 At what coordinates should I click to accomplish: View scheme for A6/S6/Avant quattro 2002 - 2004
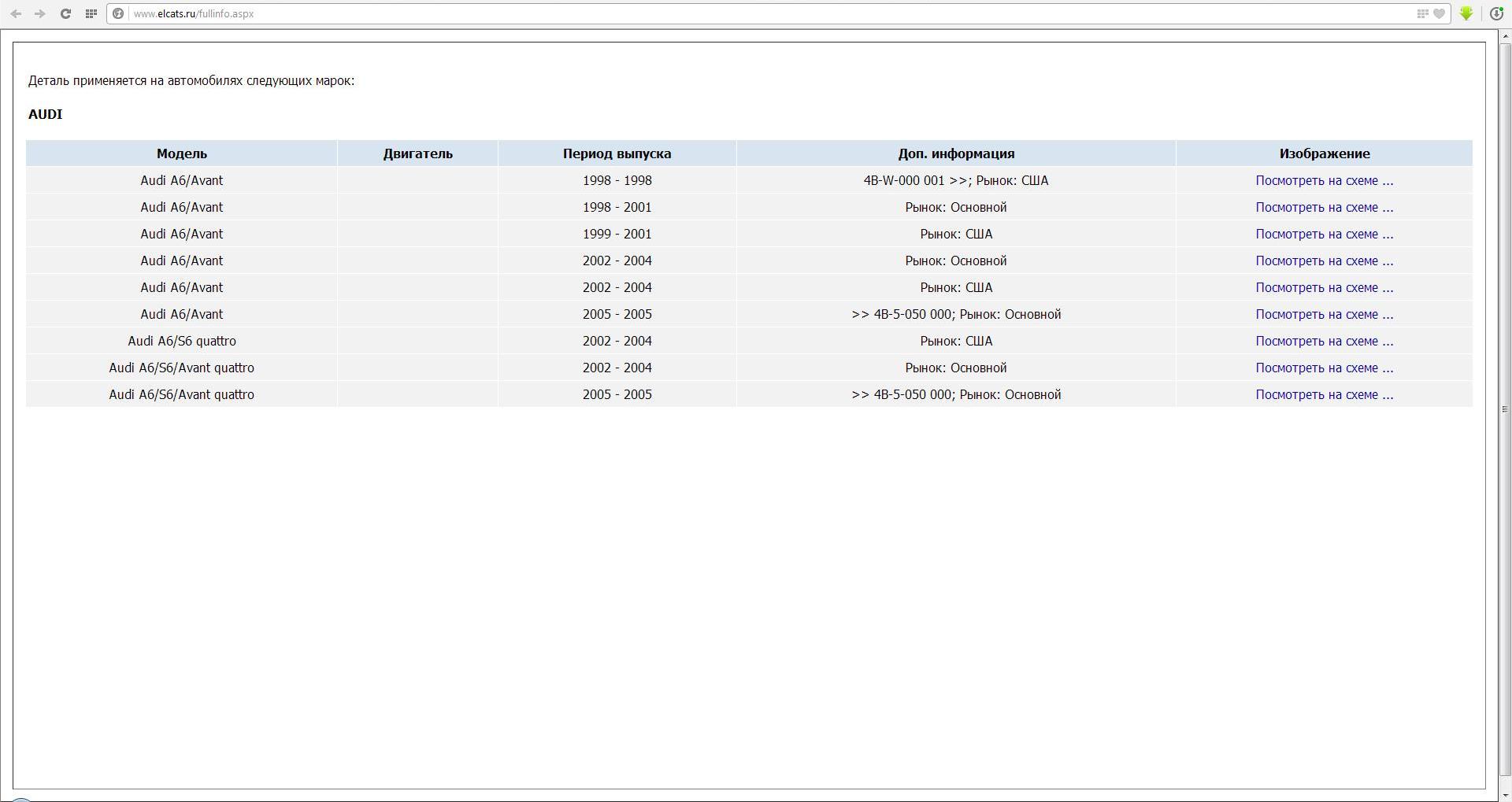pos(1324,368)
